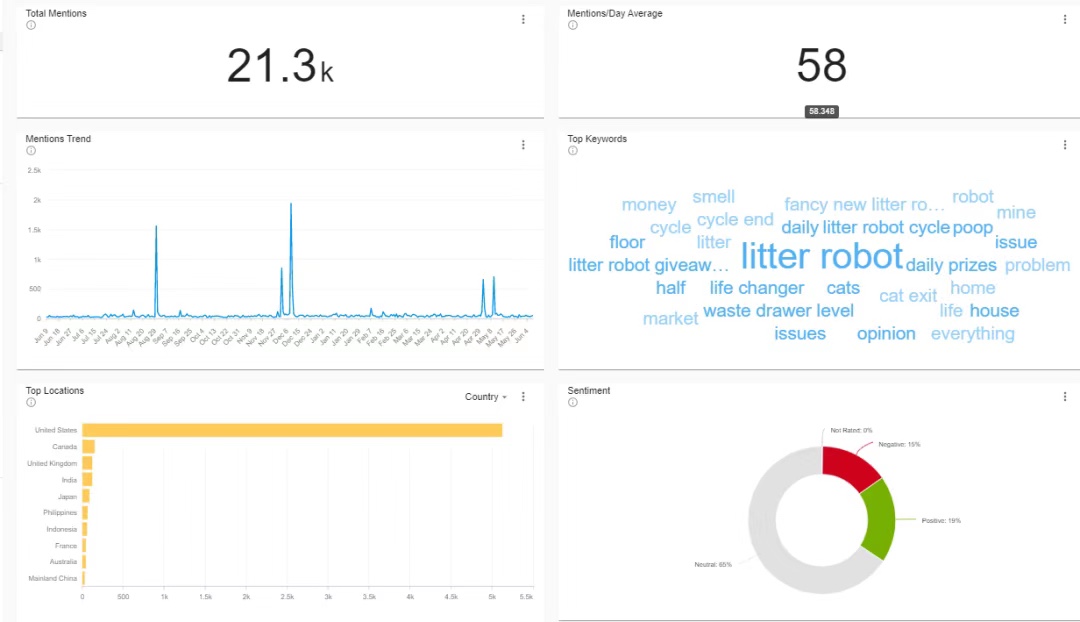Select the "waste drawer level" keyword
1080x622 pixels.
click(778, 311)
